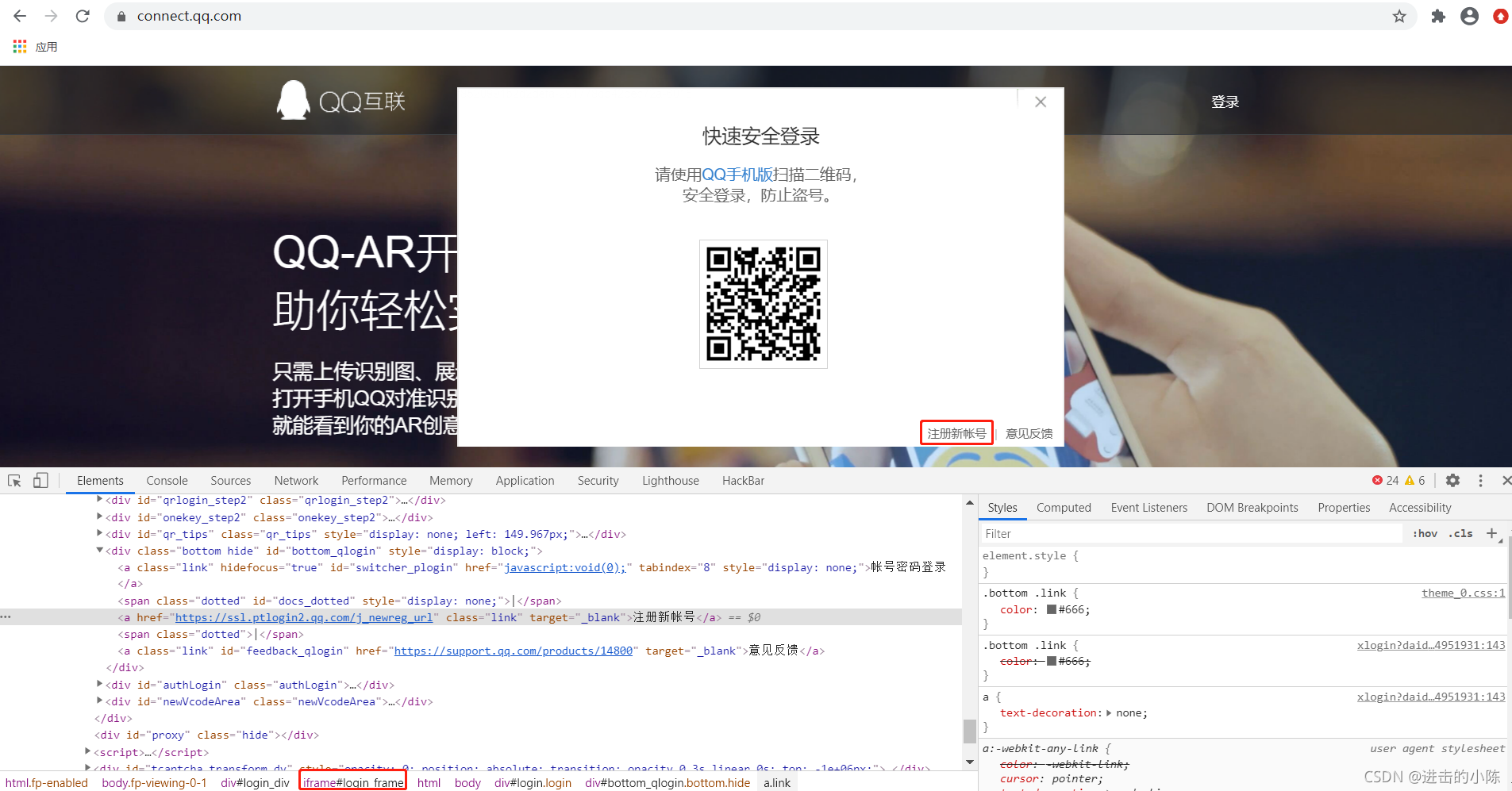Expand the text-decoration property triangle
The height and width of the screenshot is (791, 1512).
point(1109,712)
